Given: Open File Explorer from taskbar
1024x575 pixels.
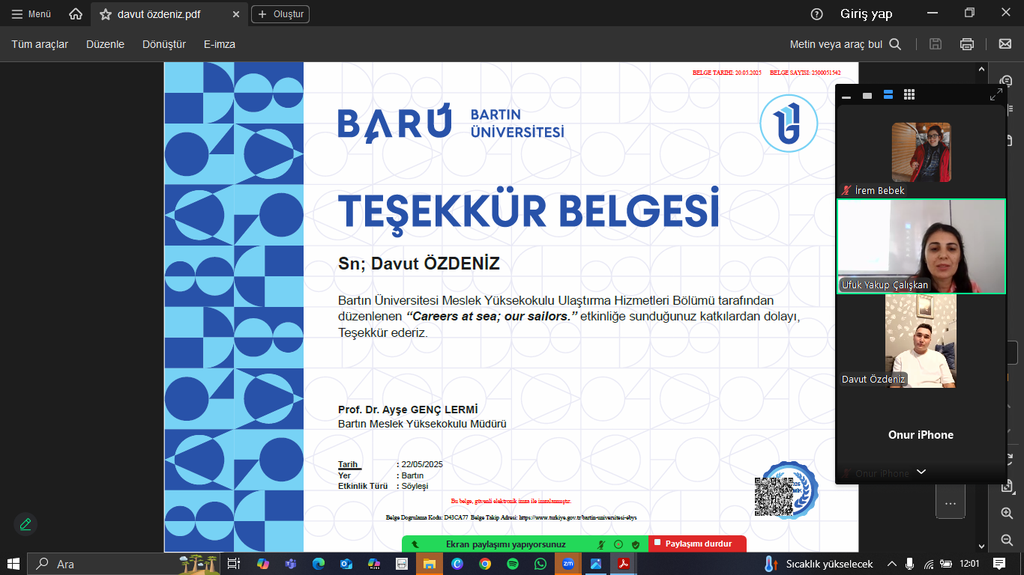Looking at the screenshot, I should tap(429, 563).
